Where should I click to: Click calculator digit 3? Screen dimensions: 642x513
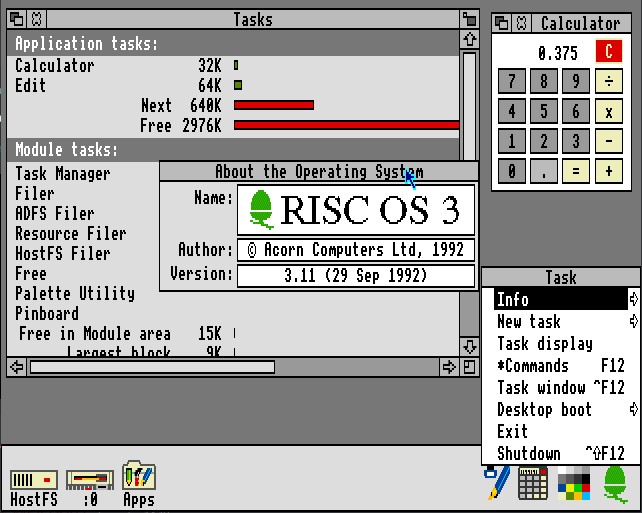(576, 141)
